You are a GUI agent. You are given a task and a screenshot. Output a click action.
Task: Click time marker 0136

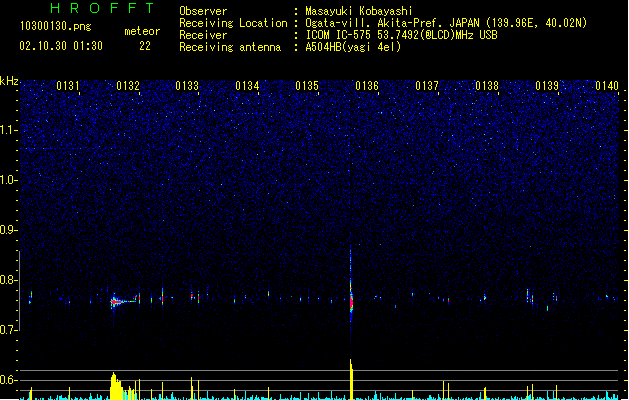tap(367, 85)
